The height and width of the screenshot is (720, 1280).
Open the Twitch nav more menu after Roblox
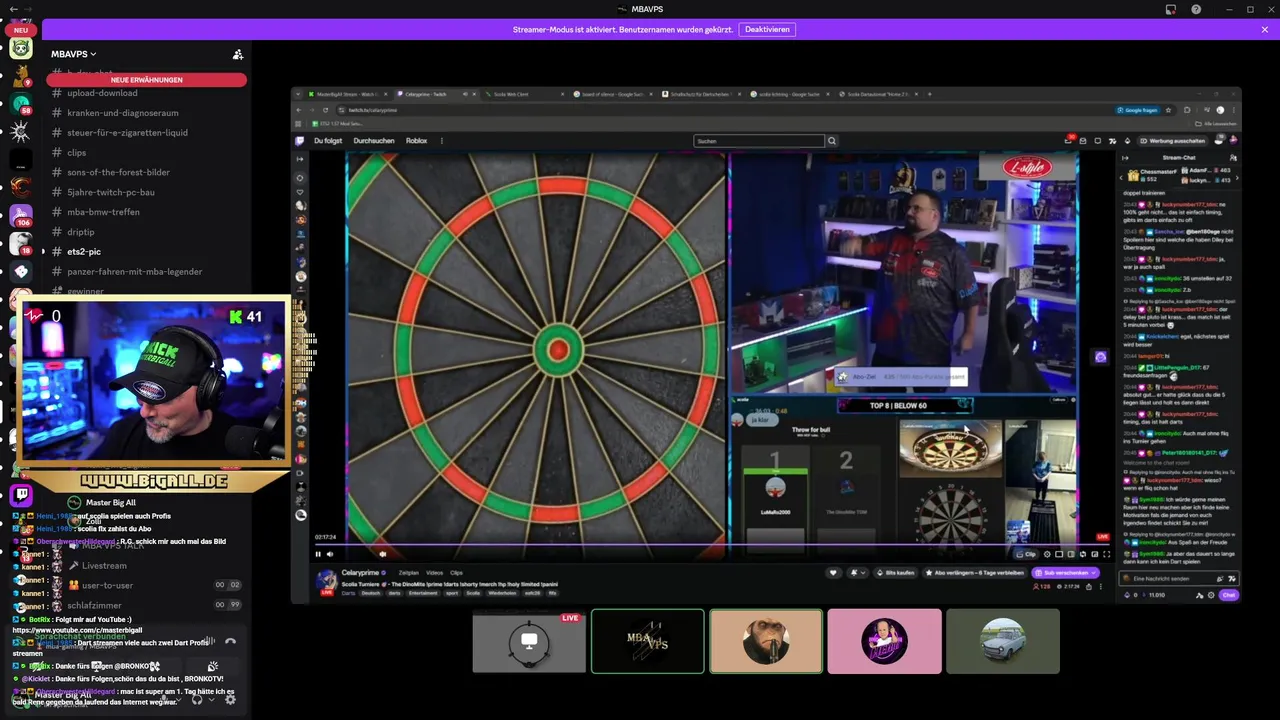(x=442, y=141)
